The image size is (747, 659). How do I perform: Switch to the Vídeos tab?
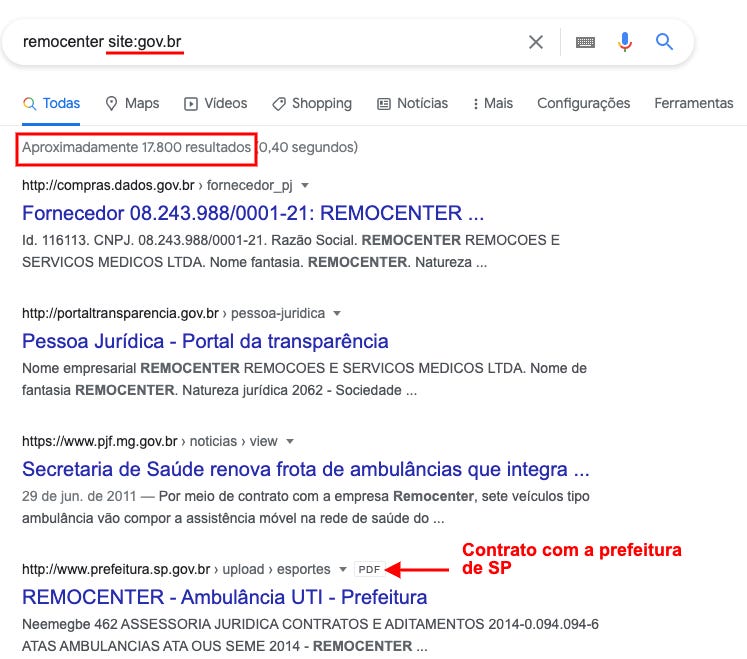(216, 103)
